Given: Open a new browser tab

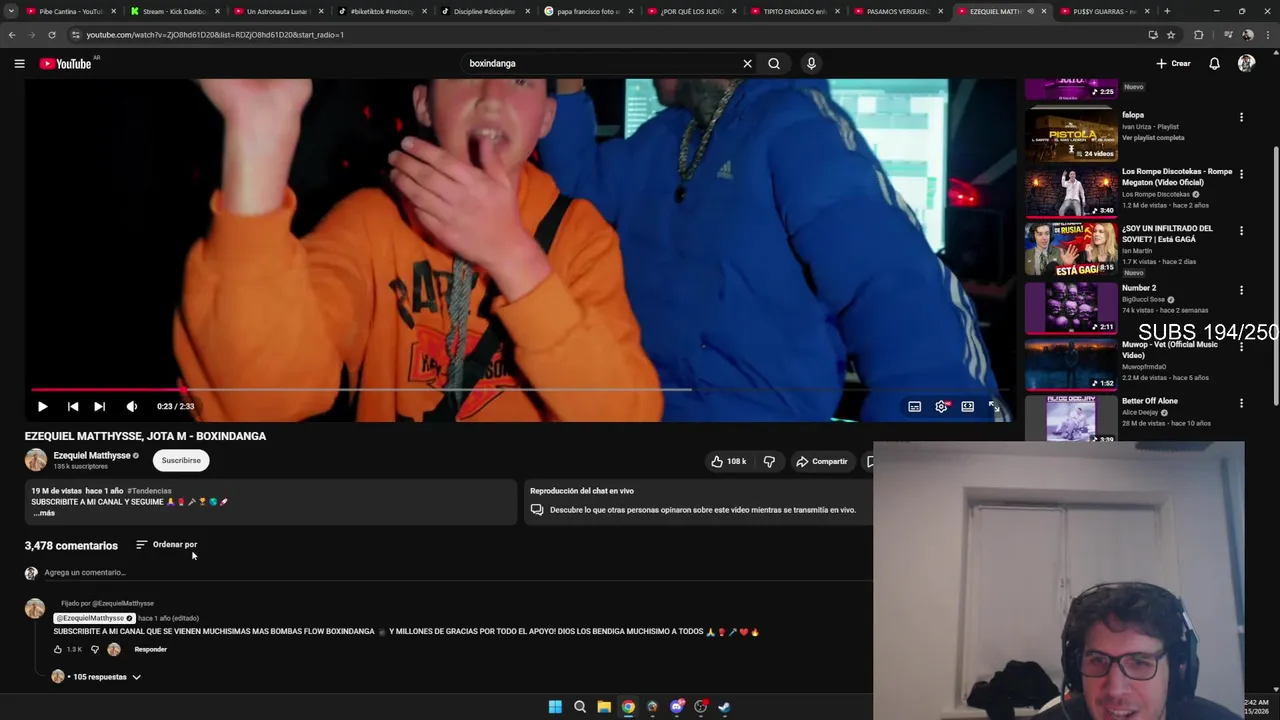Looking at the screenshot, I should [1167, 12].
